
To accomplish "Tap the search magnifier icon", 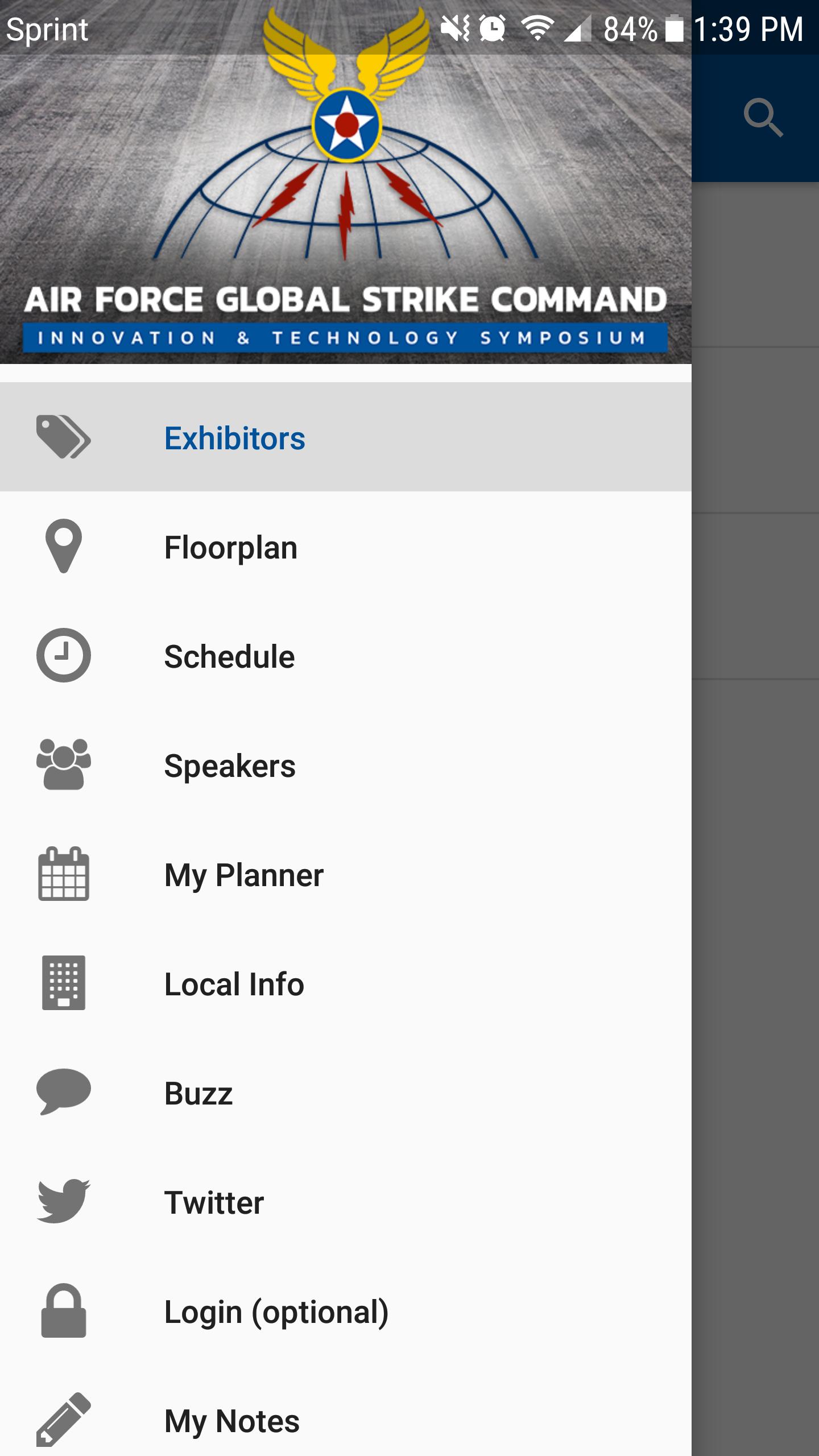I will (763, 118).
